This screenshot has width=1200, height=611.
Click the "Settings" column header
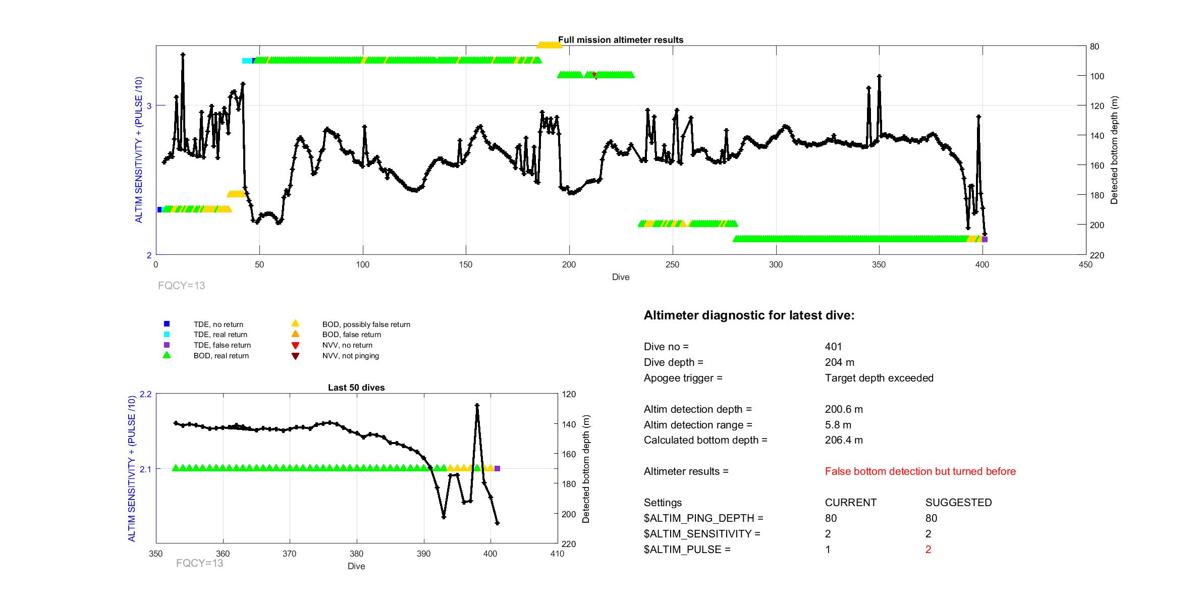(663, 502)
